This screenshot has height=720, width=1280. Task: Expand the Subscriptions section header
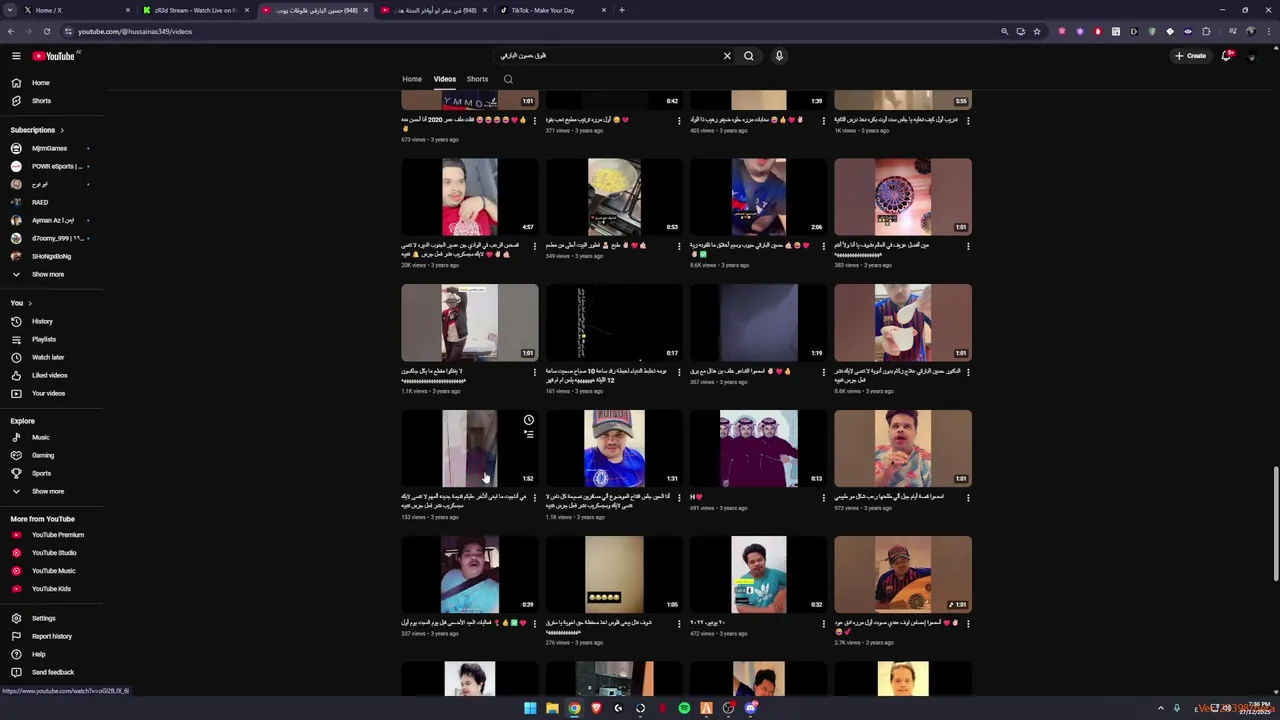[x=37, y=130]
